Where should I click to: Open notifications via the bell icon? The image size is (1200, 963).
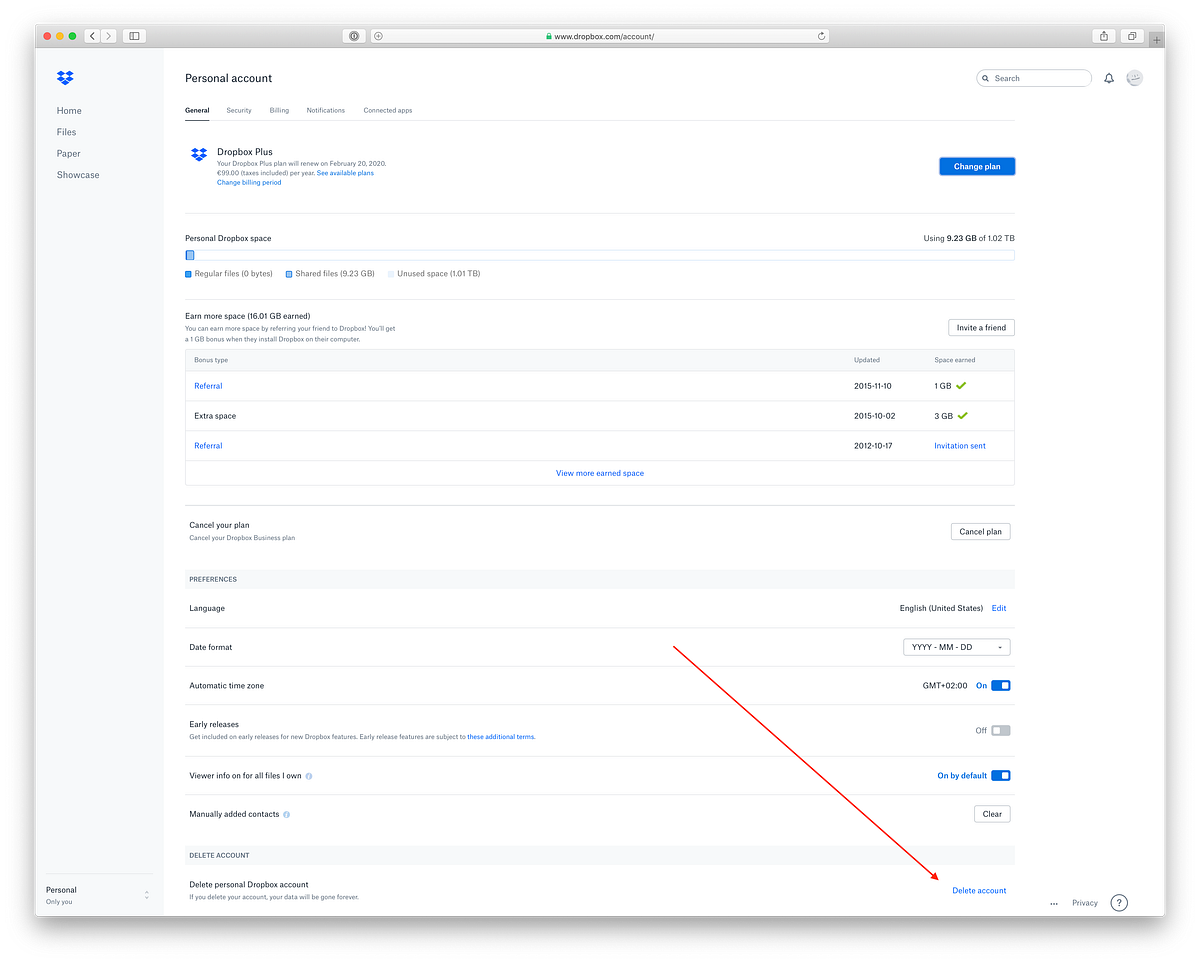(1108, 77)
